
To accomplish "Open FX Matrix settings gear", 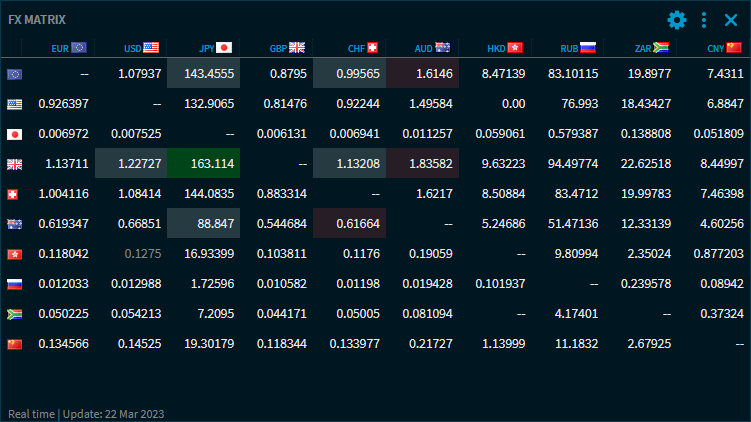I will tap(677, 20).
